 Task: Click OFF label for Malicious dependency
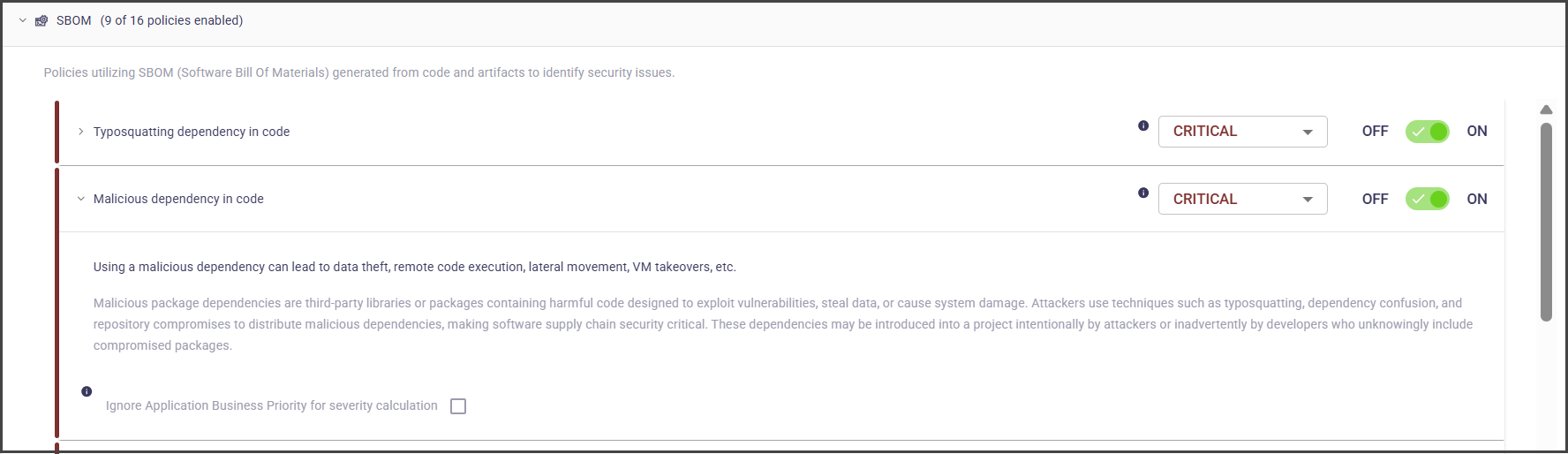pos(1375,199)
